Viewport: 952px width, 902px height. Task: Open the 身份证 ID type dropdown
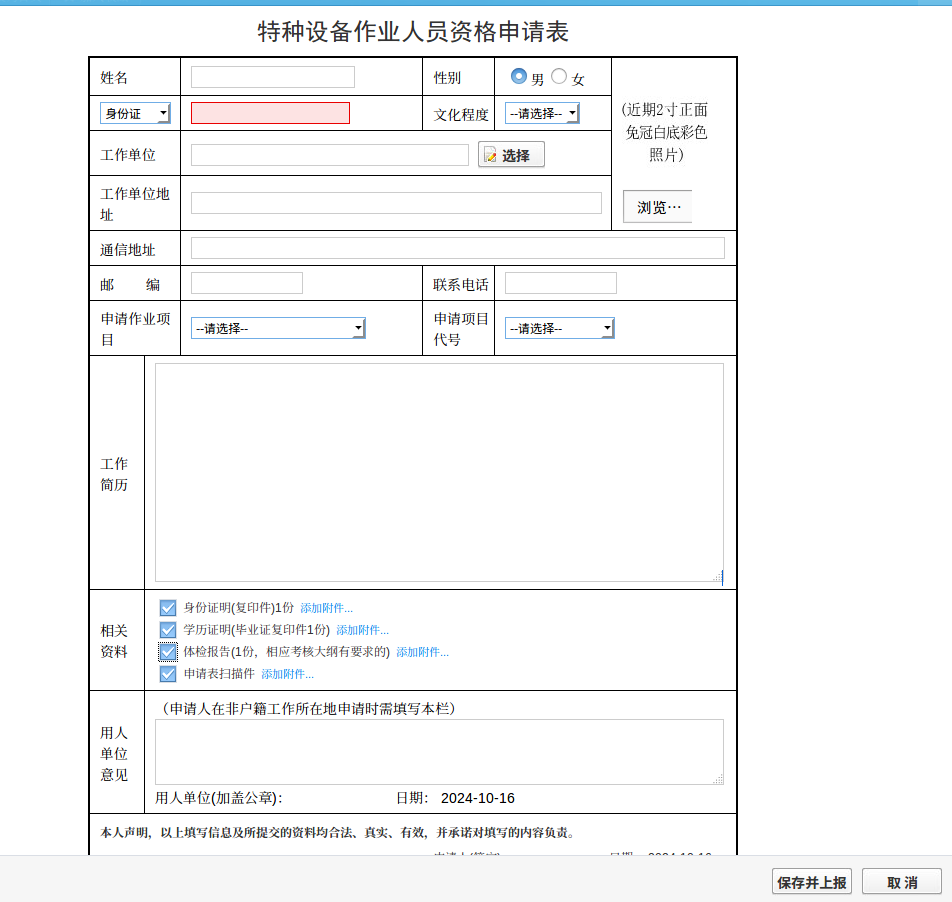(135, 114)
